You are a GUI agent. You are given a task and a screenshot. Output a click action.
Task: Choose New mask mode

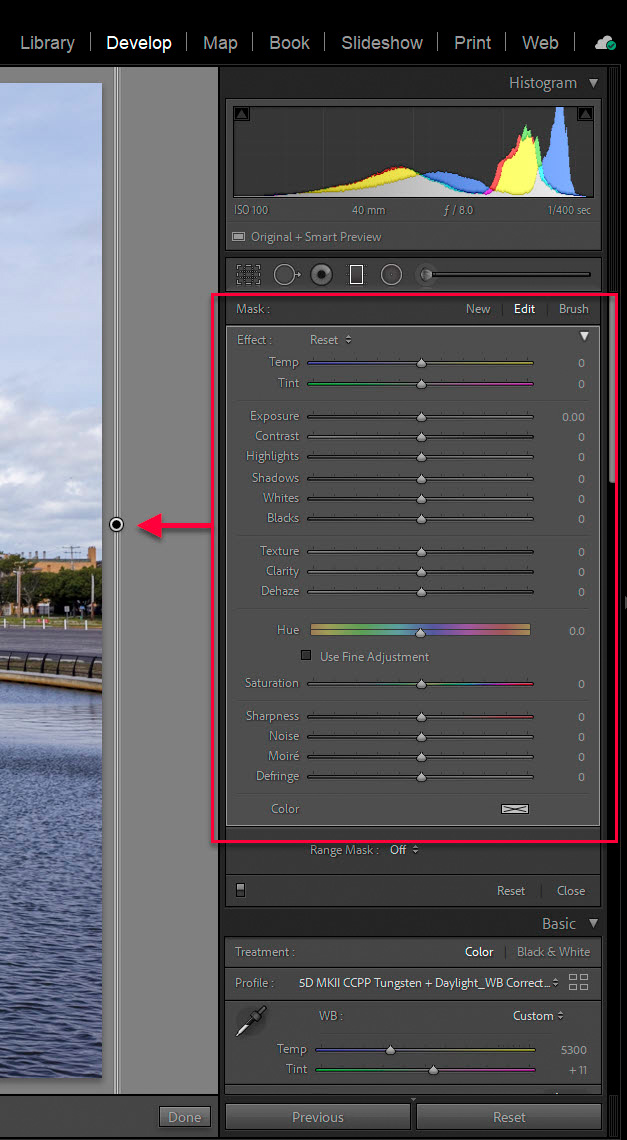(x=478, y=309)
